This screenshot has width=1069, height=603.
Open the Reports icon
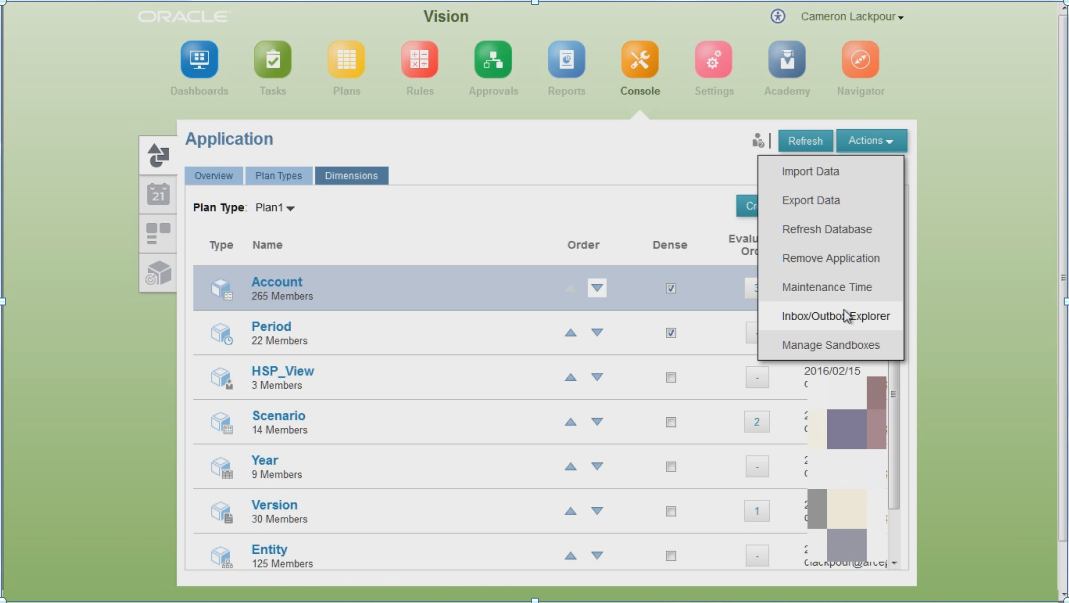[x=567, y=59]
